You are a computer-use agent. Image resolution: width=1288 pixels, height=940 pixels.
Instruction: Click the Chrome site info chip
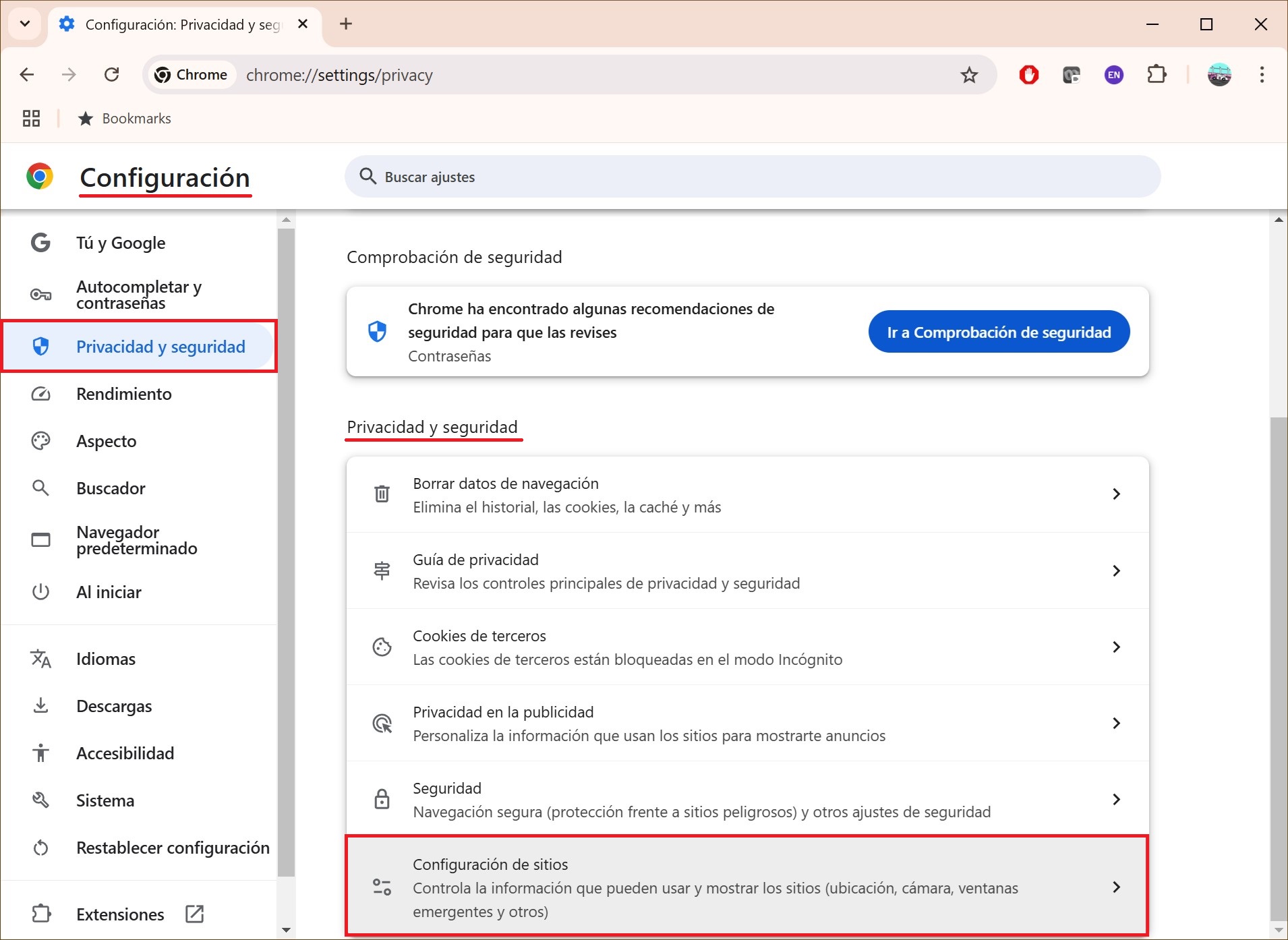(192, 75)
